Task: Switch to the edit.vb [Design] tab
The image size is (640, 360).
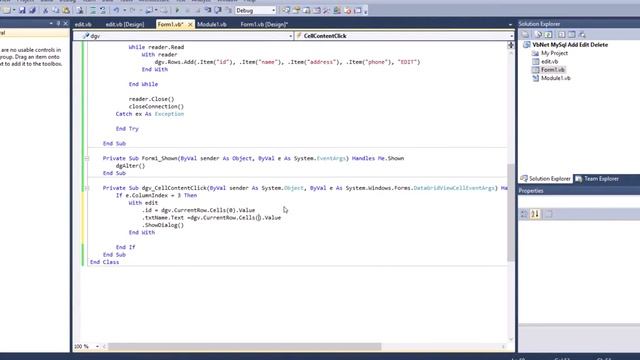Action: [x=124, y=24]
